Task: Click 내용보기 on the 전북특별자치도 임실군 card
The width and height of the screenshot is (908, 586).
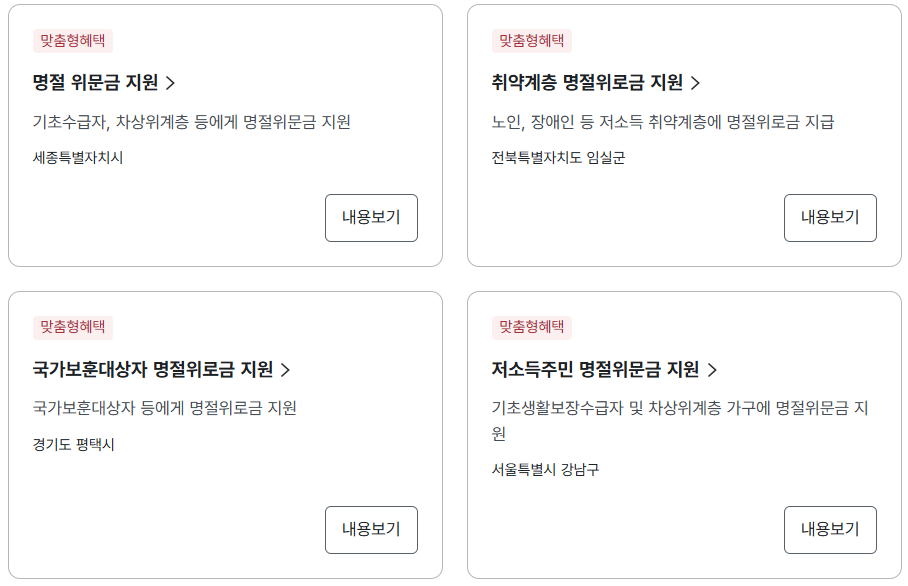Action: click(830, 217)
